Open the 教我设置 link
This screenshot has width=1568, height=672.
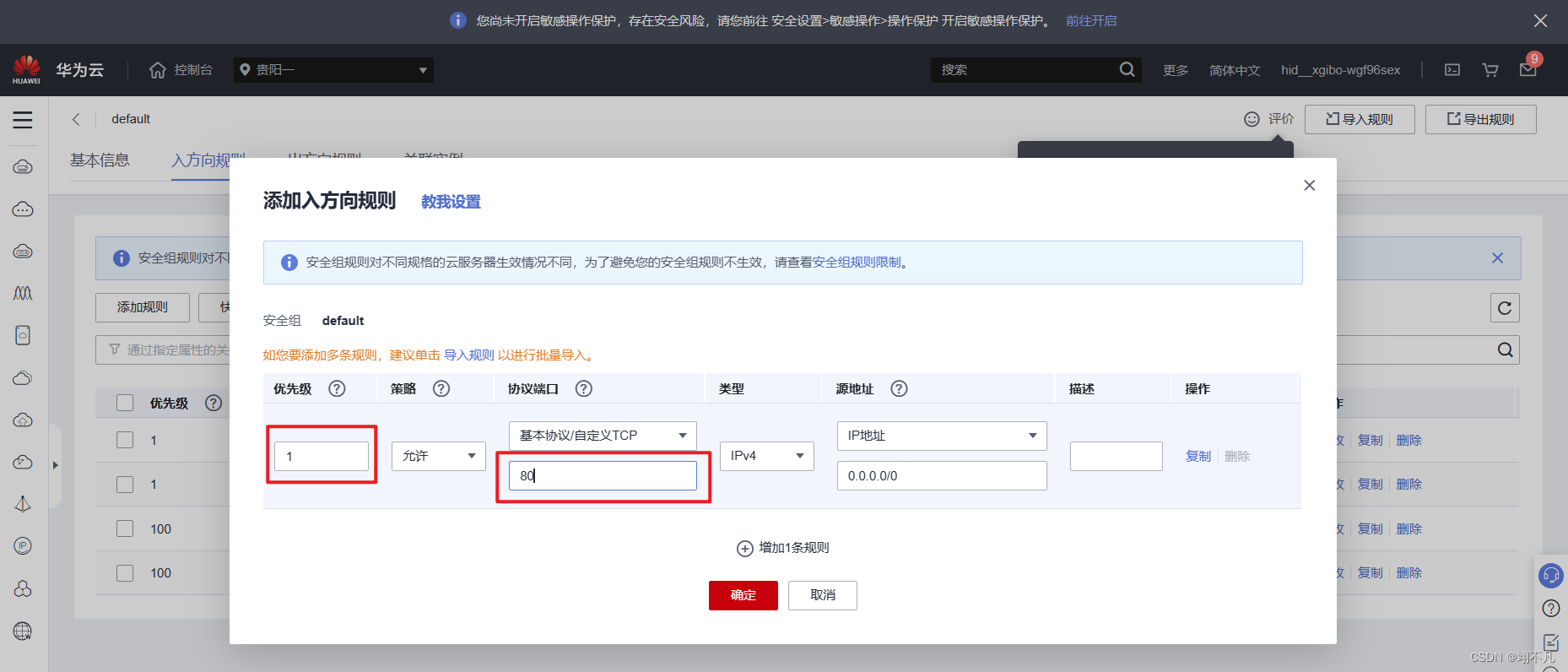point(451,202)
